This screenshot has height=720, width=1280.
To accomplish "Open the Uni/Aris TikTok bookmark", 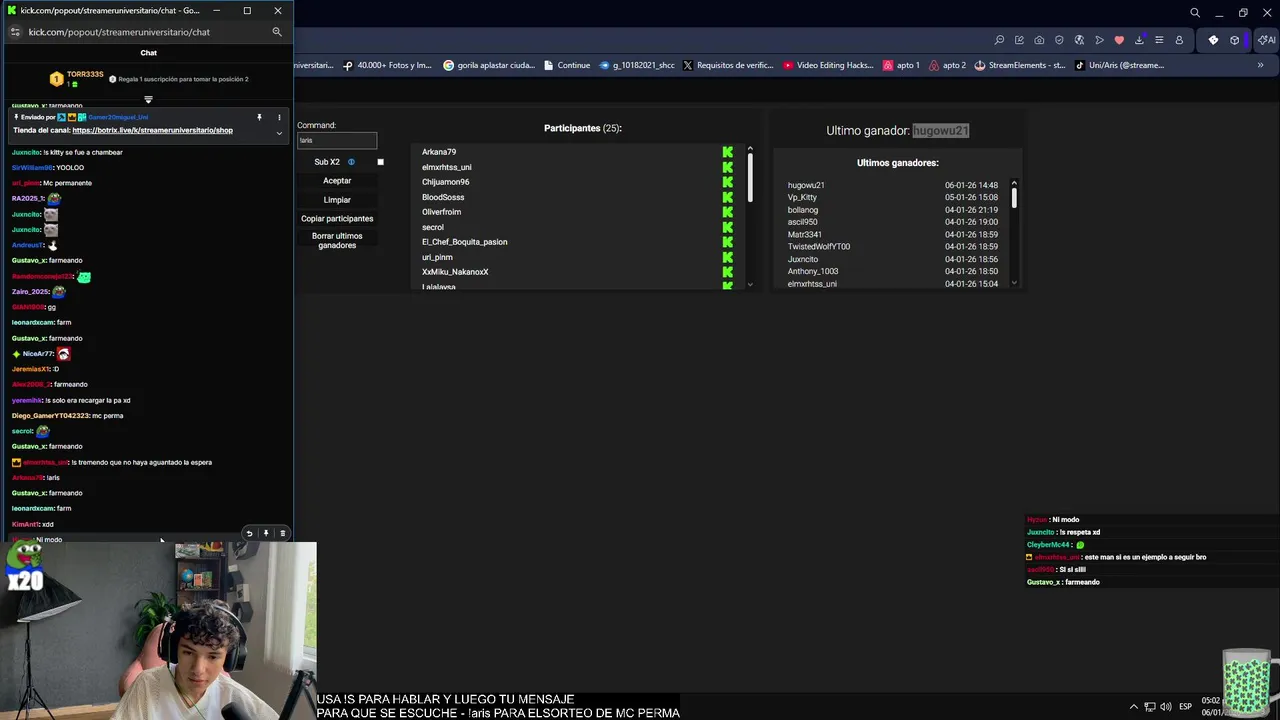I will (x=1119, y=65).
